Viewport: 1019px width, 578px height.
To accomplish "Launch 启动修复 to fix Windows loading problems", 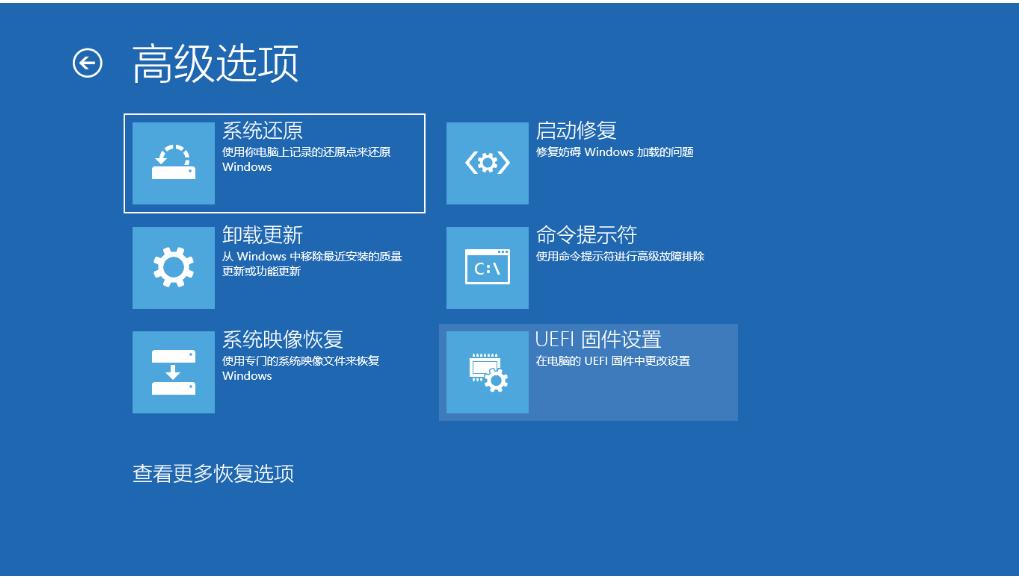I will [x=590, y=162].
